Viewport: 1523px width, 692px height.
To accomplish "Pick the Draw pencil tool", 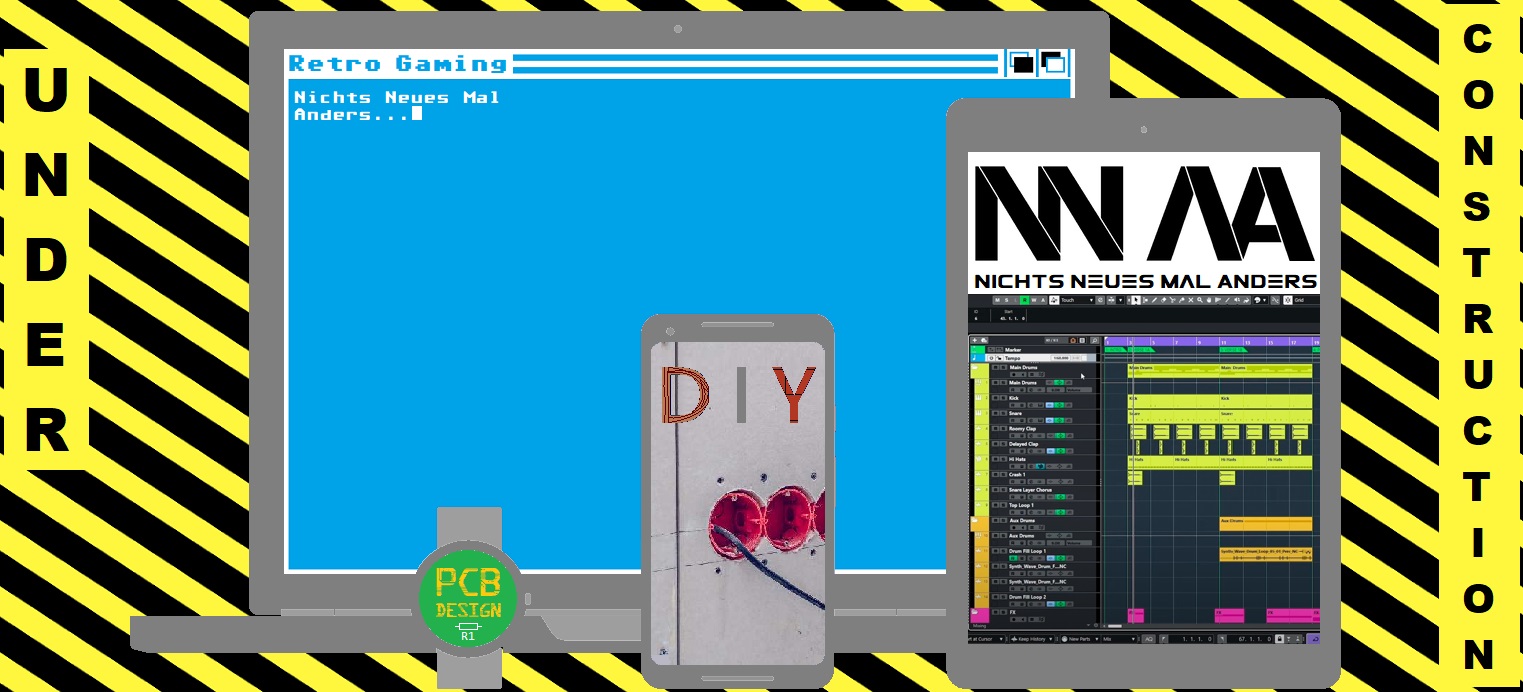I will [1154, 300].
